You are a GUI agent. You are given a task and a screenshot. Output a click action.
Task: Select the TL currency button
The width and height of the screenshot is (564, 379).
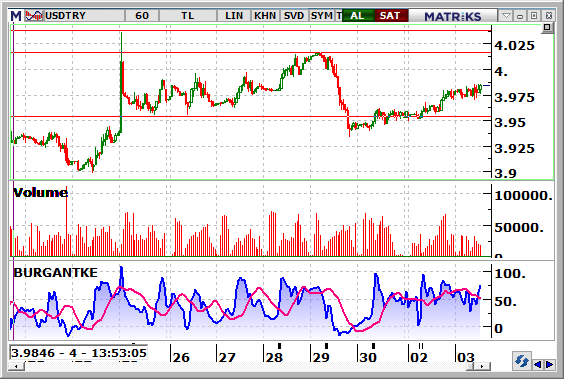(x=188, y=16)
